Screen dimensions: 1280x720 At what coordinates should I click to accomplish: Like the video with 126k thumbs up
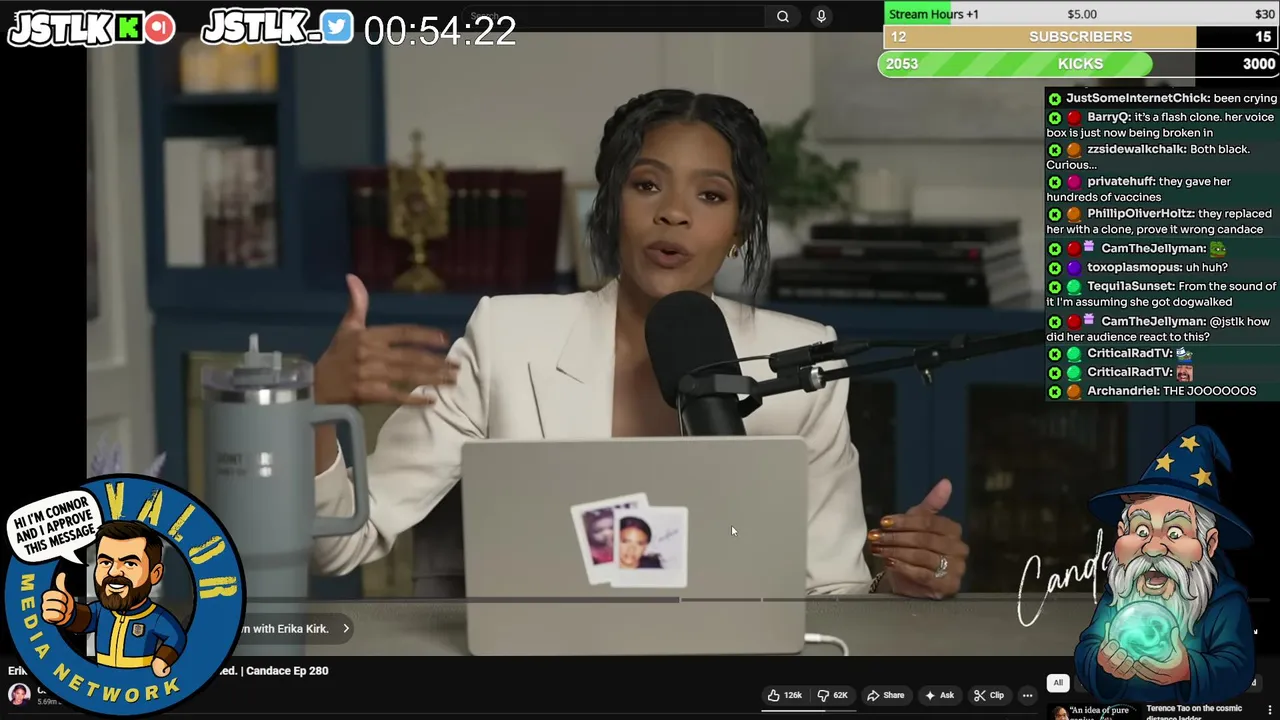pyautogui.click(x=786, y=695)
